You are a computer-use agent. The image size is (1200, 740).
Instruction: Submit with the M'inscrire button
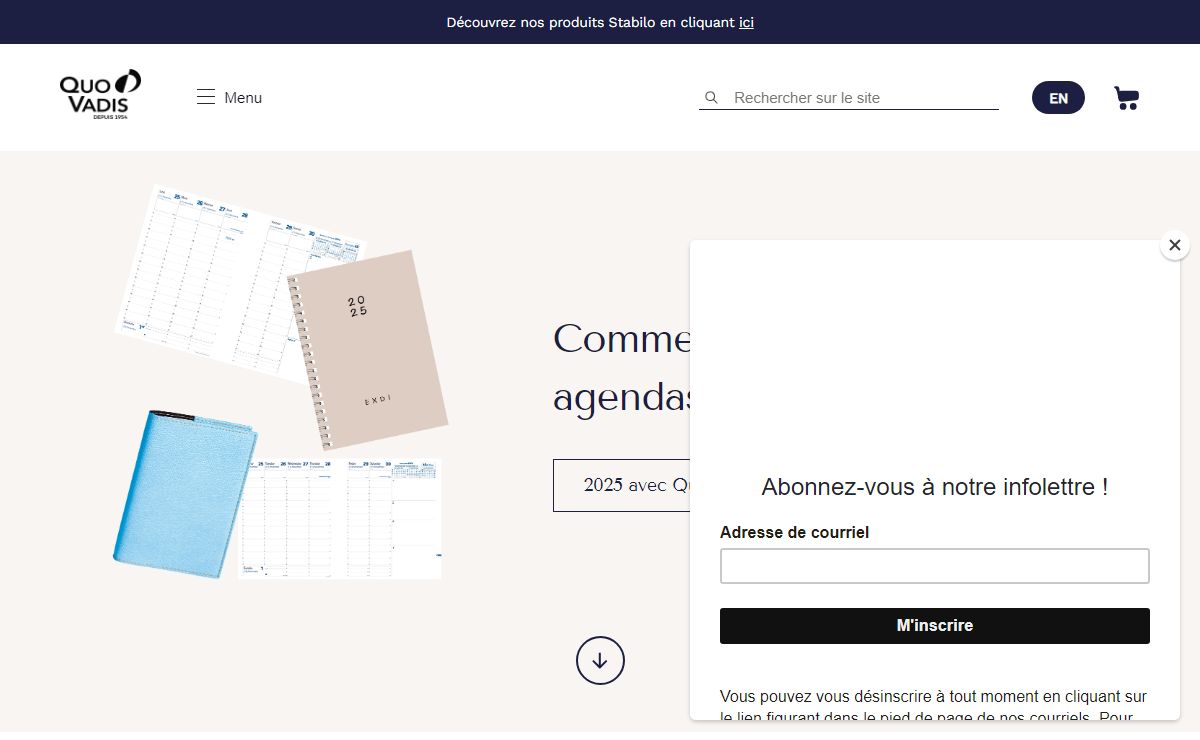pos(935,626)
